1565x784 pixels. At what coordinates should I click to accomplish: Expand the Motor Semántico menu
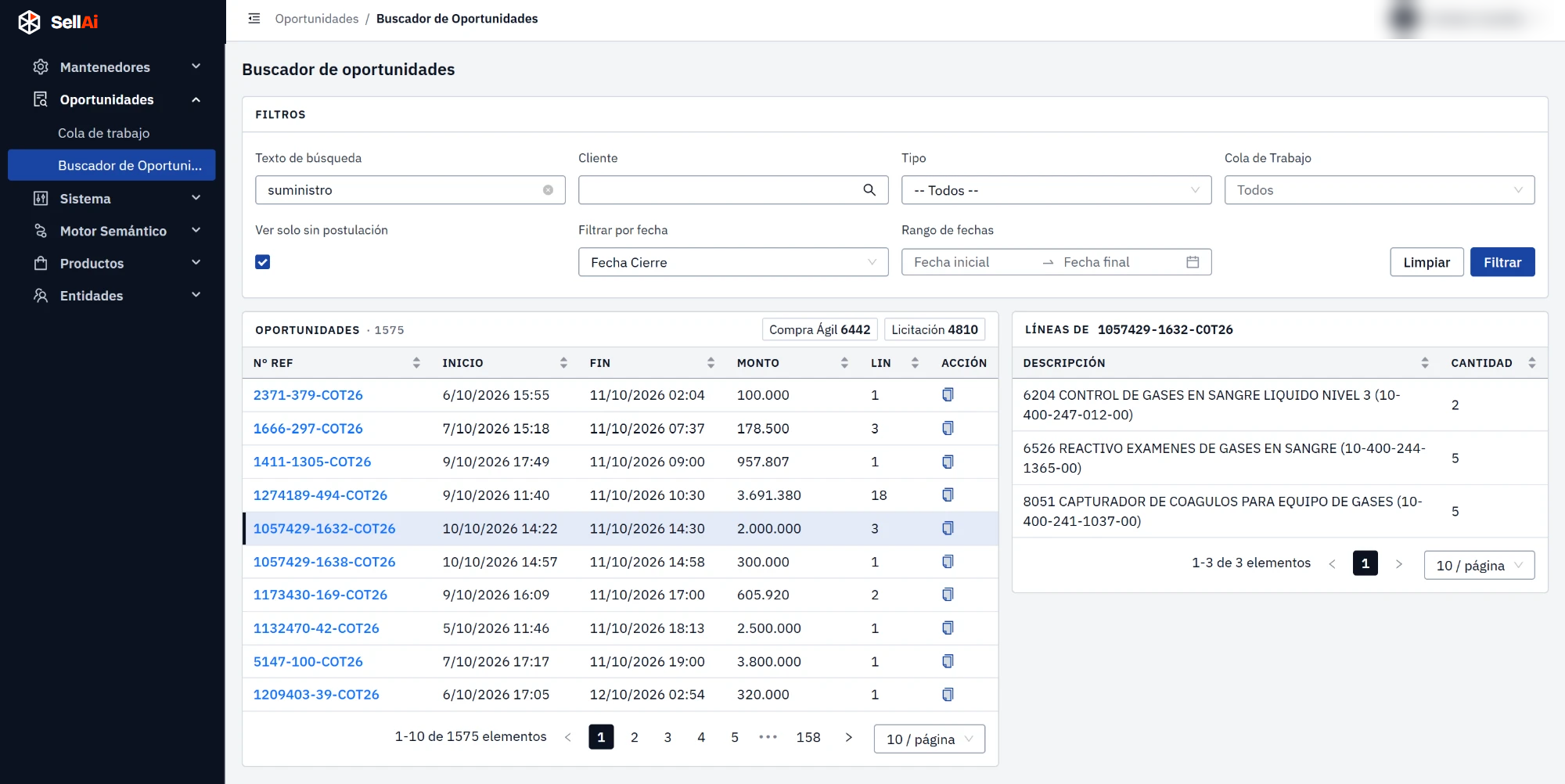point(113,232)
